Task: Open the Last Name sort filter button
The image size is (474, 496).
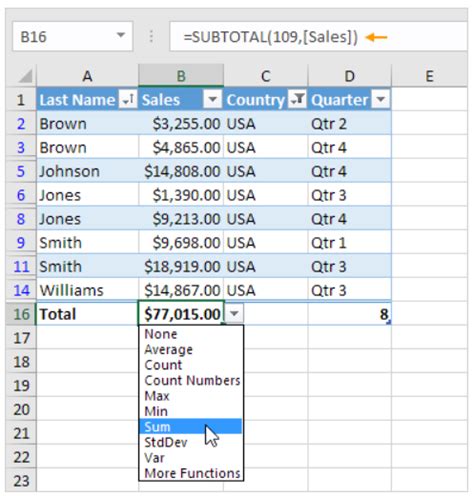Action: [x=128, y=99]
